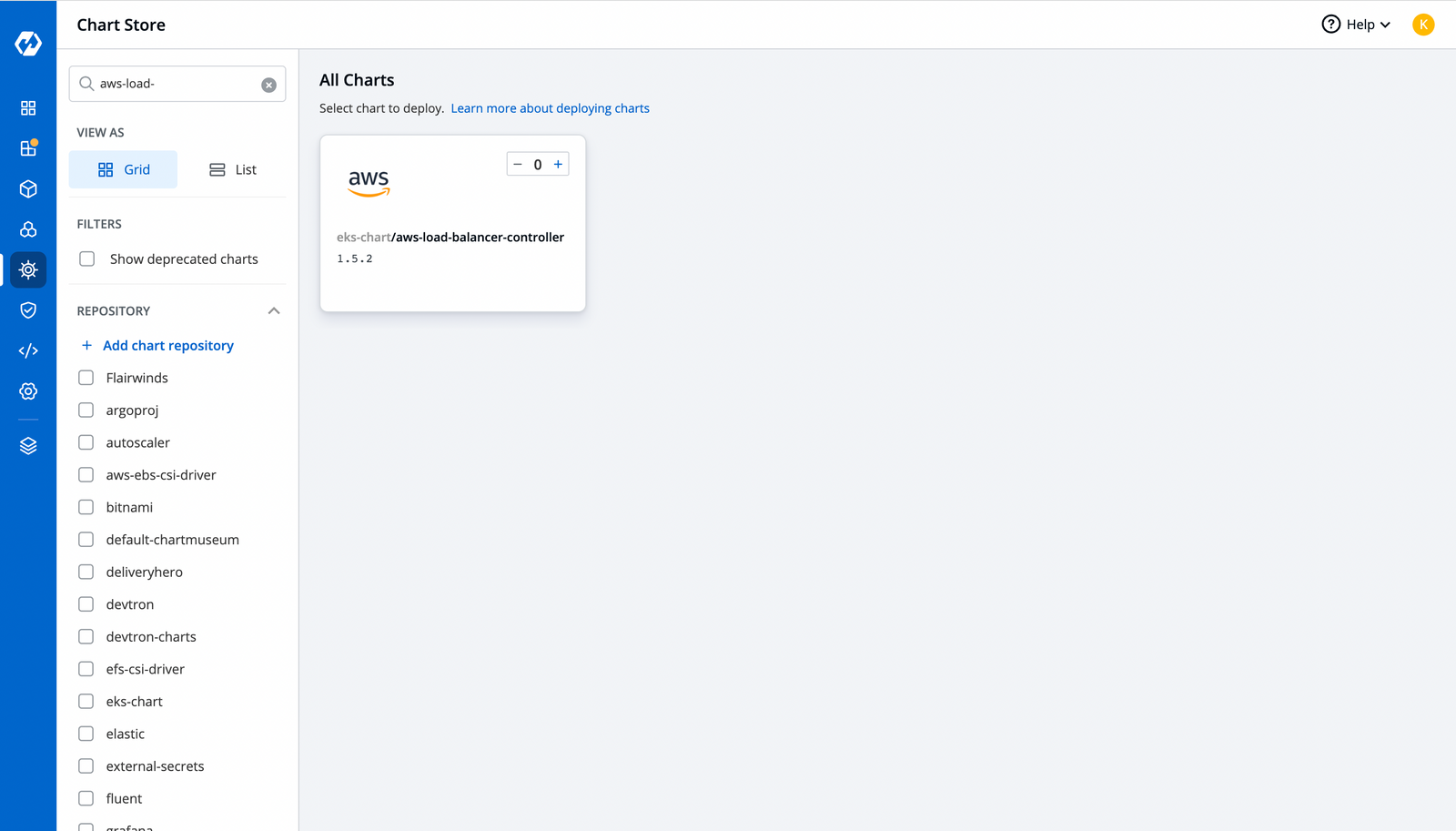Open Application Groups icon with orange notification dot
Image resolution: width=1456 pixels, height=831 pixels.
pos(28,148)
